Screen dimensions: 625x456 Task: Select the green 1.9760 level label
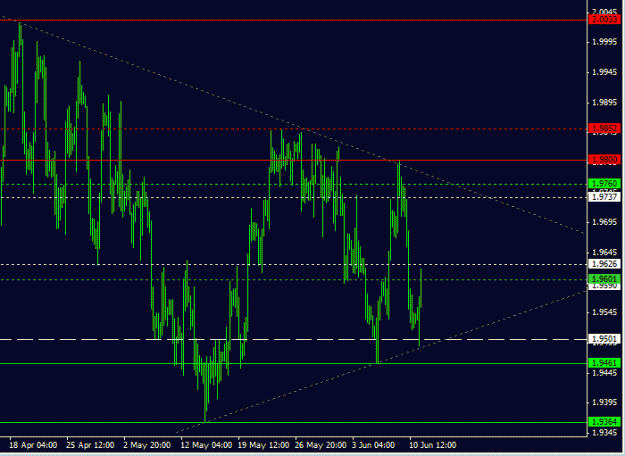coord(604,184)
